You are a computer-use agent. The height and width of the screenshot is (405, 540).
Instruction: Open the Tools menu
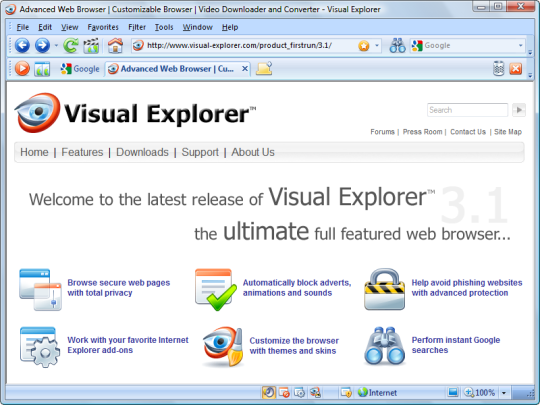pyautogui.click(x=164, y=27)
